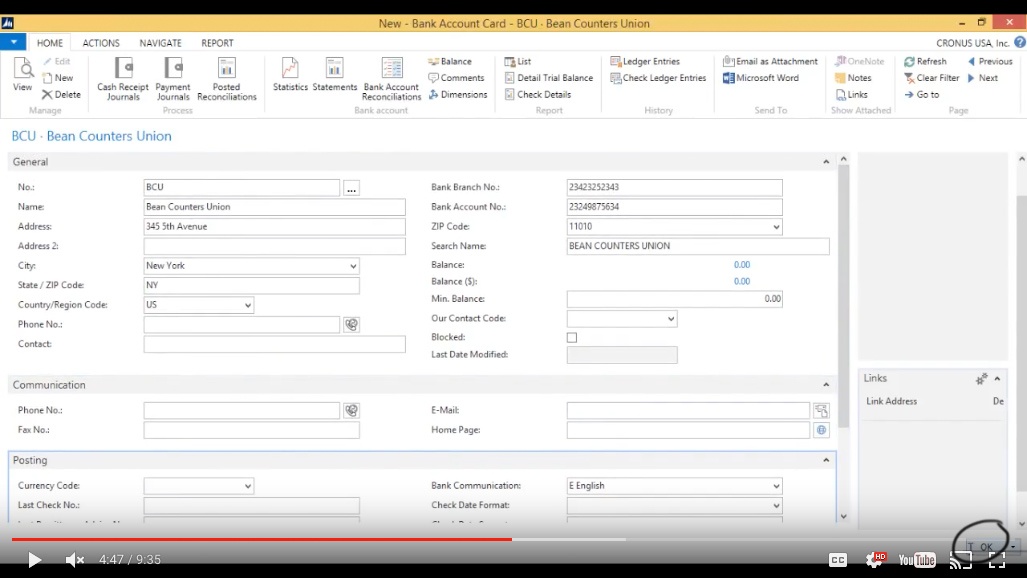Create a New bank account card

point(58,77)
